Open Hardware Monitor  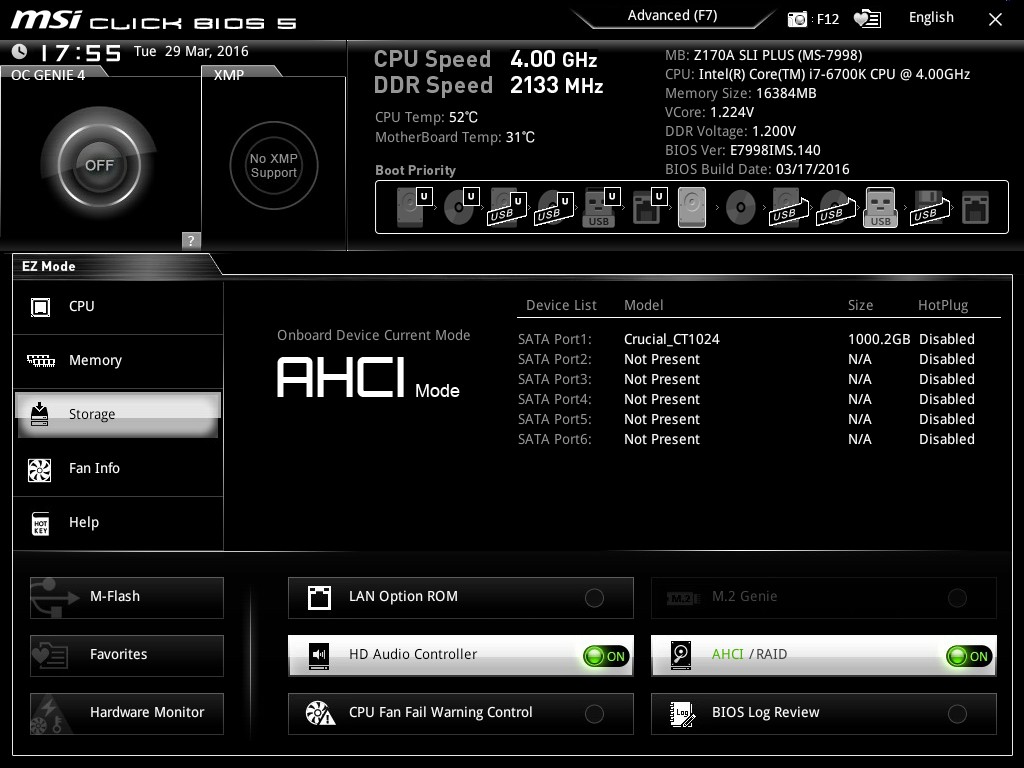tap(127, 714)
